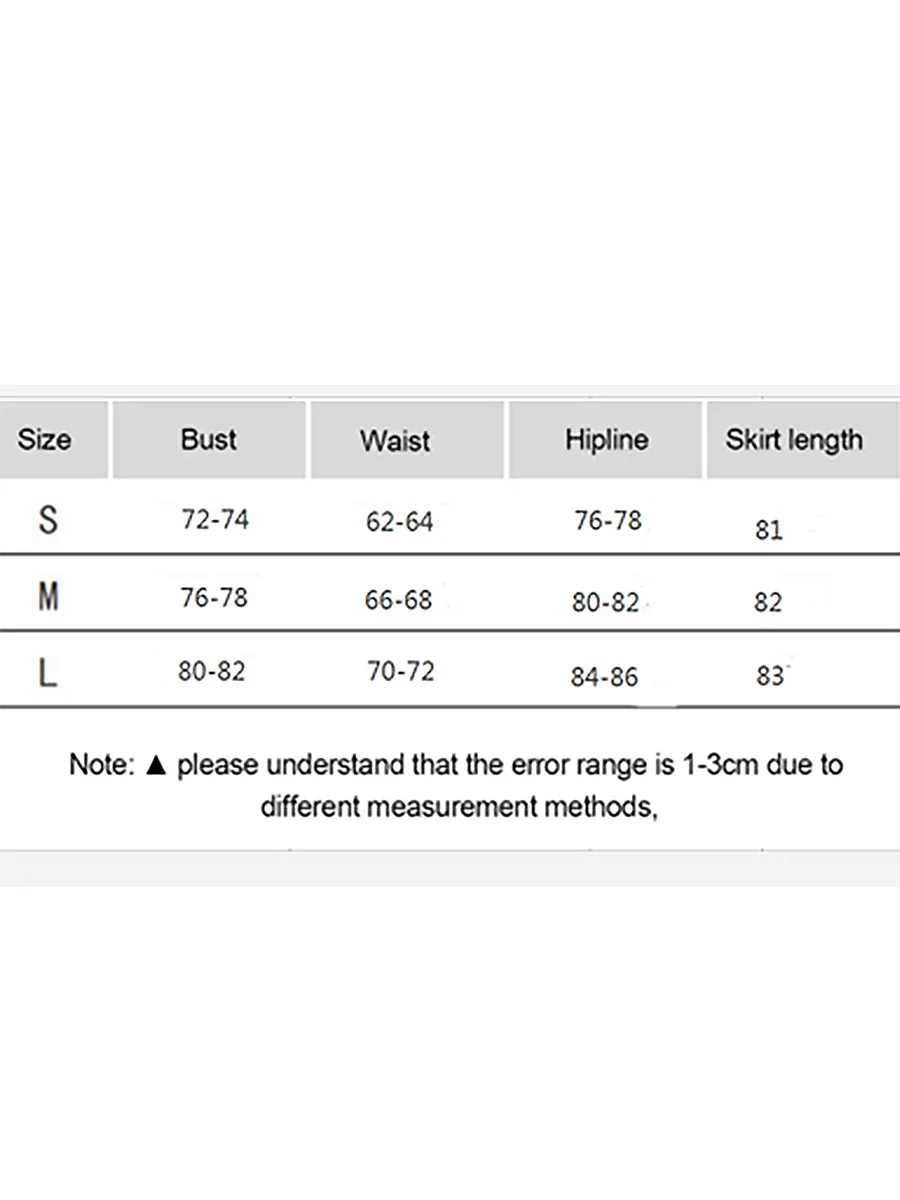Screen dimensions: 900x1200
Task: Click the Waist column header
Action: (395, 441)
